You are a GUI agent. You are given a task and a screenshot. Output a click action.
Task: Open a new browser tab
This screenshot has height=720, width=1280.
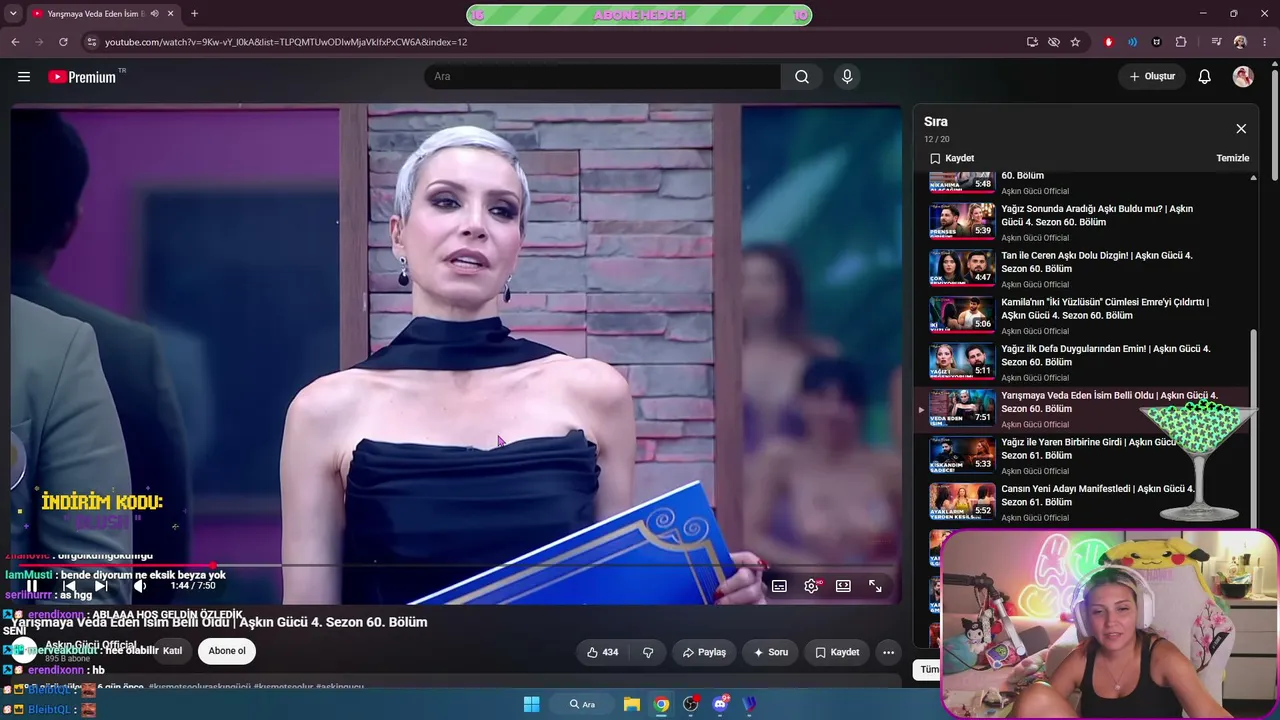(x=194, y=14)
